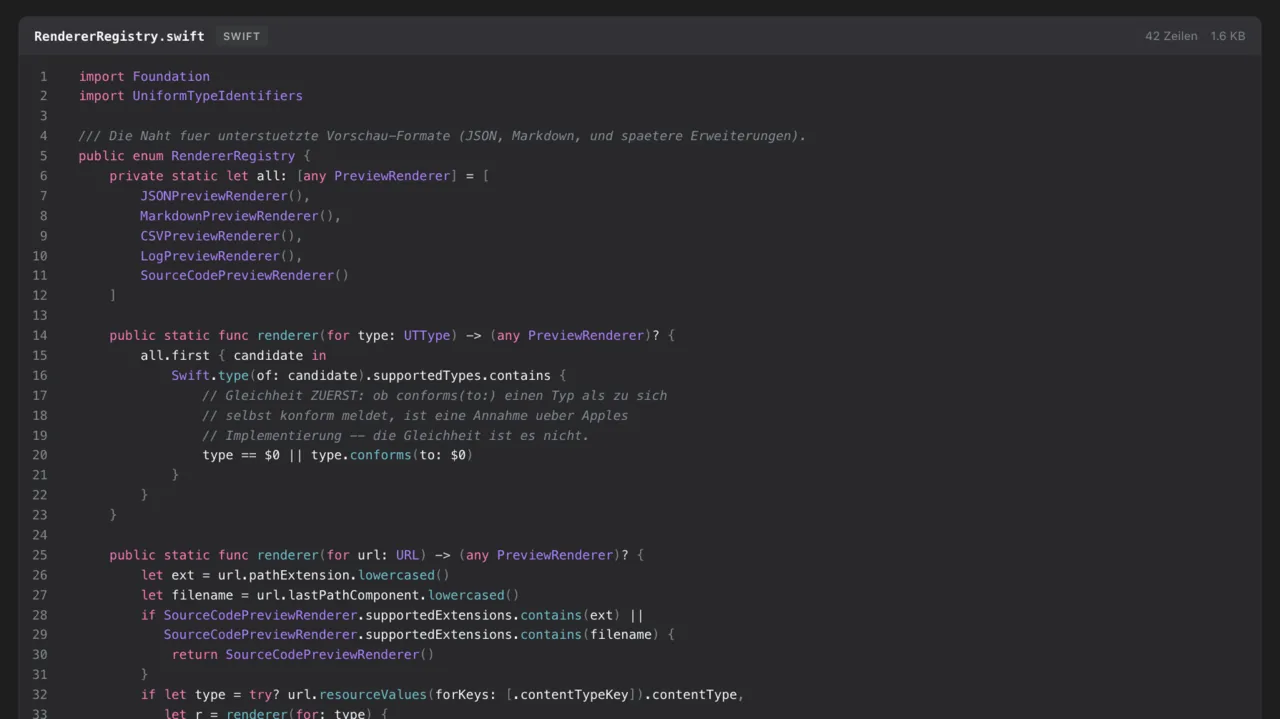Click 'CSVPreviewRenderer()' on line 9

coord(217,236)
